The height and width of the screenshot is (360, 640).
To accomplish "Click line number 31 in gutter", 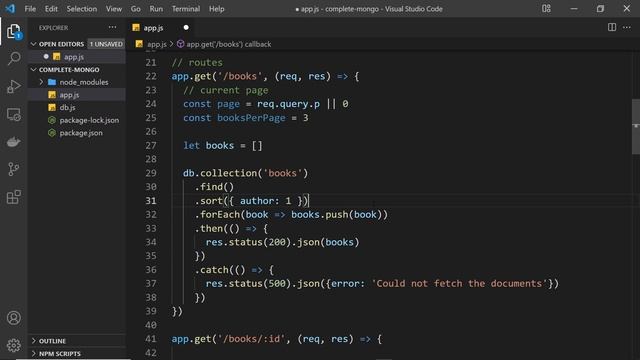I will [151, 201].
